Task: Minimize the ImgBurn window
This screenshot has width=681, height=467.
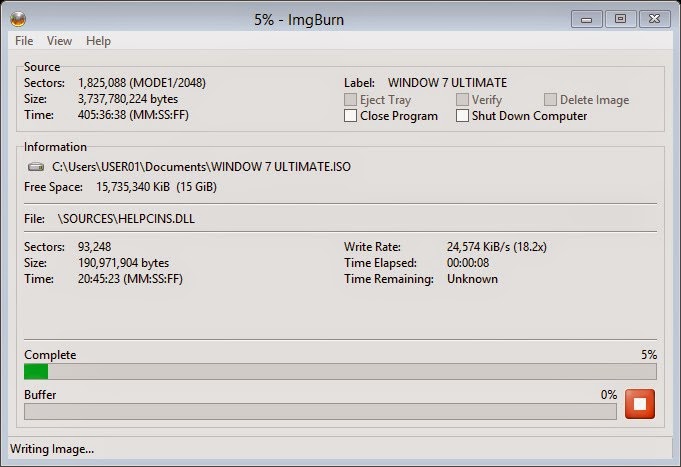Action: tap(586, 20)
